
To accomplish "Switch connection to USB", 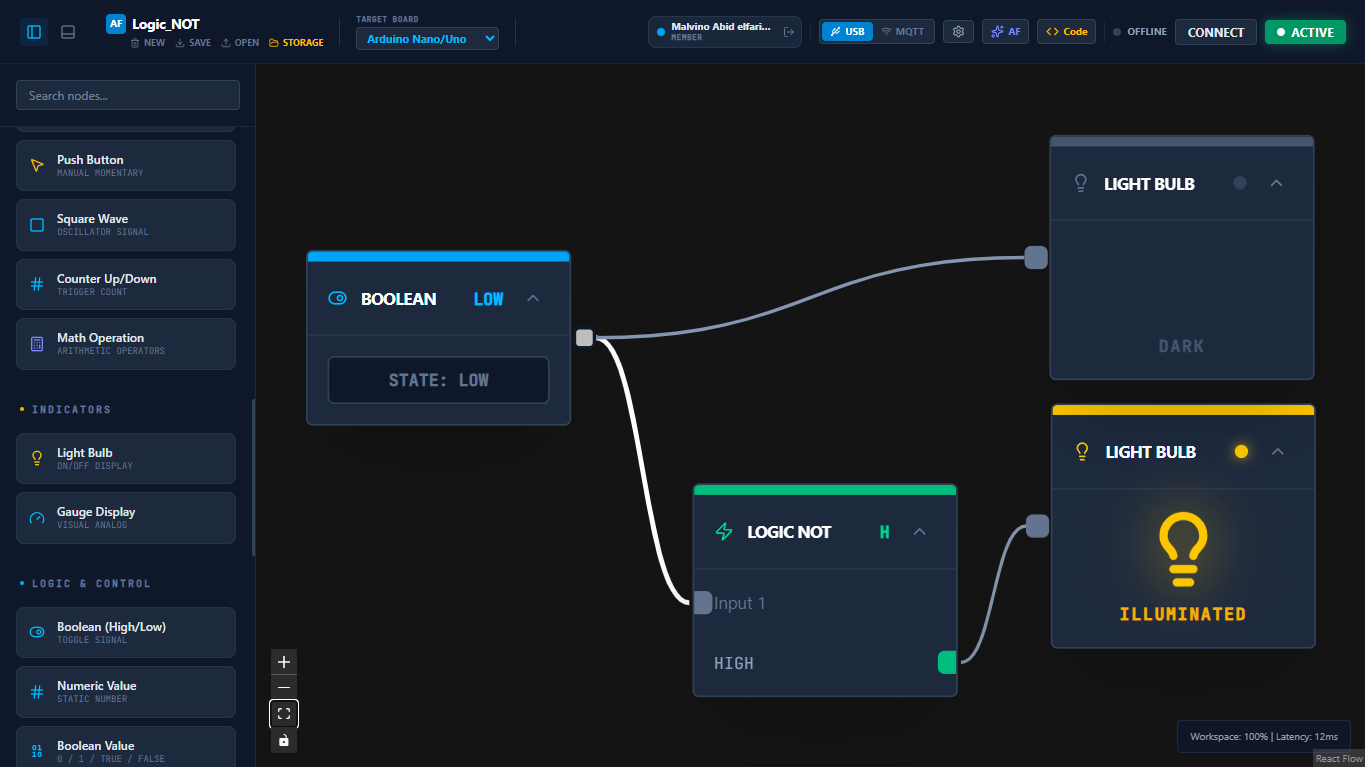I will tap(847, 32).
